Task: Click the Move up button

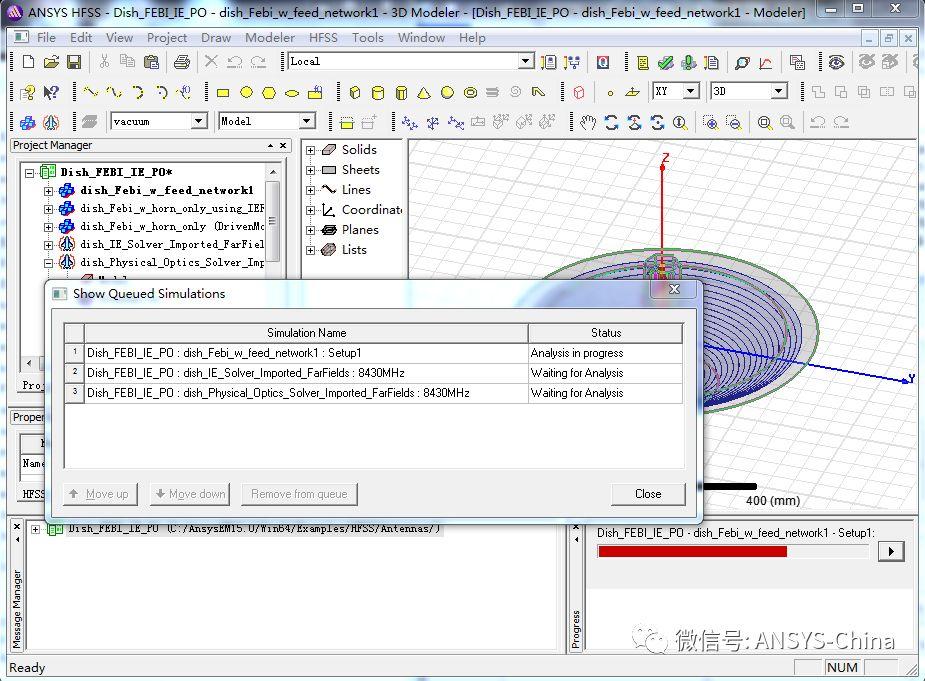Action: (x=100, y=494)
